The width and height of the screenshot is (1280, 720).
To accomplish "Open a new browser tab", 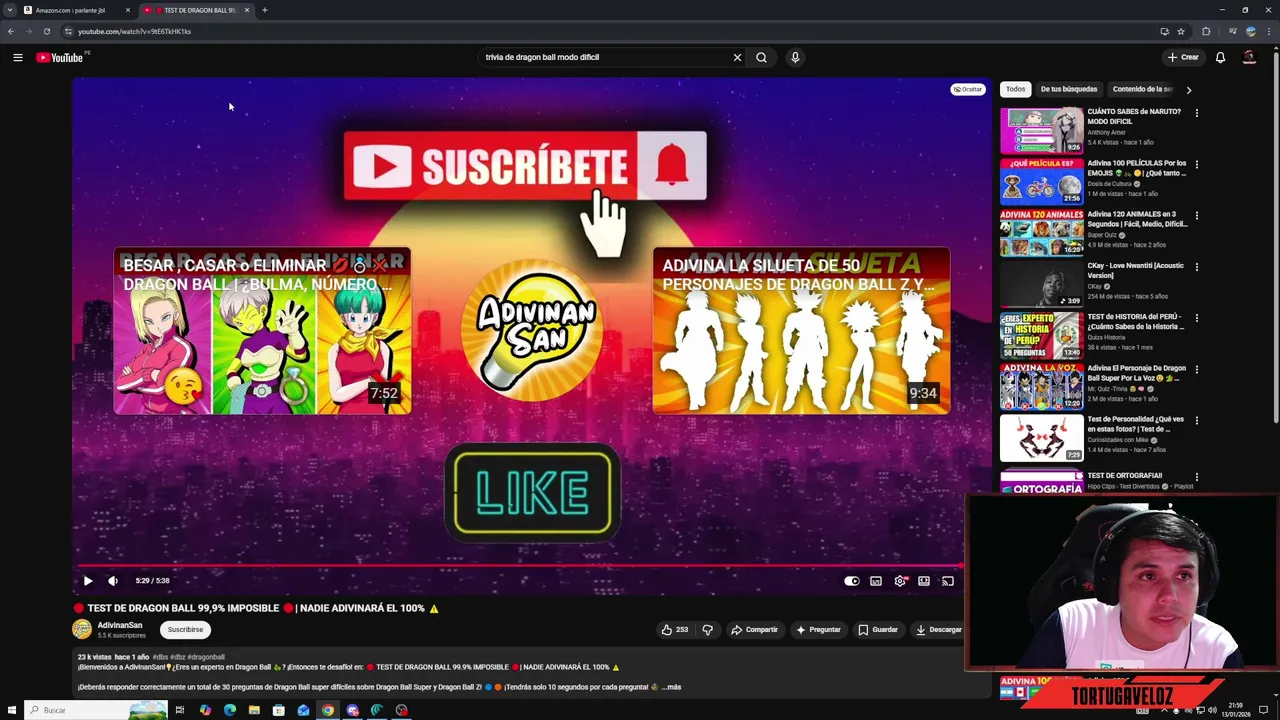I will pyautogui.click(x=265, y=10).
